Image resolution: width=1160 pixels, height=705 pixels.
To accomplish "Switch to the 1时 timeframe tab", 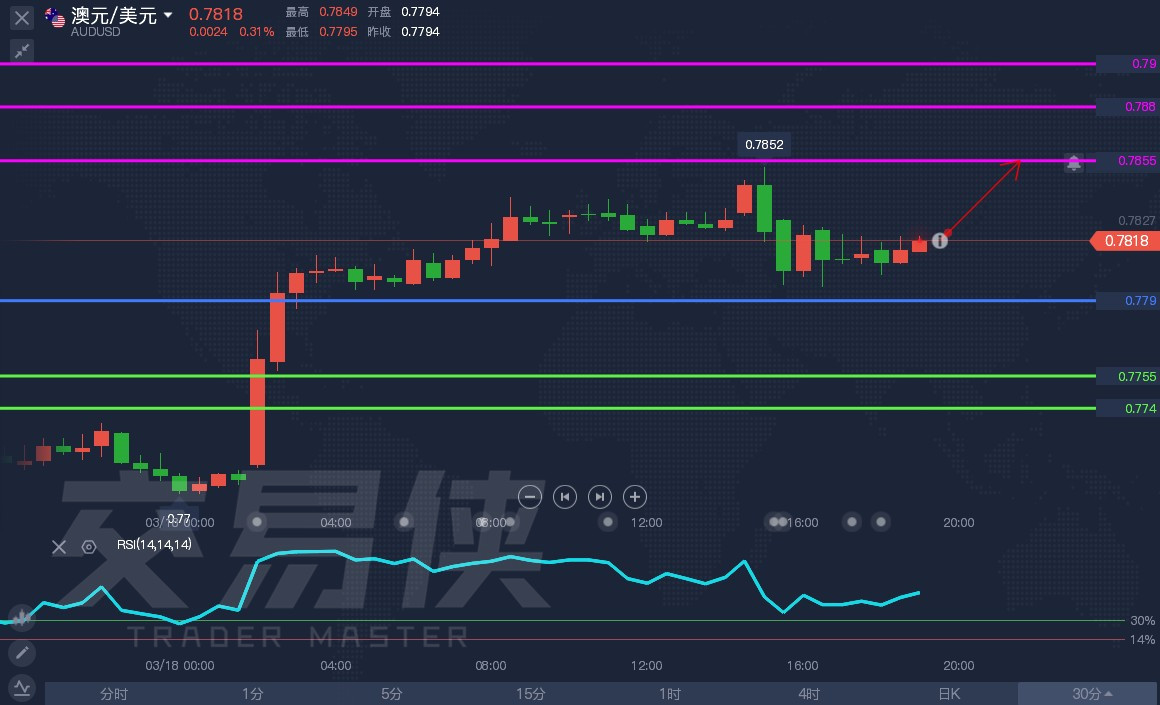I will [x=670, y=694].
